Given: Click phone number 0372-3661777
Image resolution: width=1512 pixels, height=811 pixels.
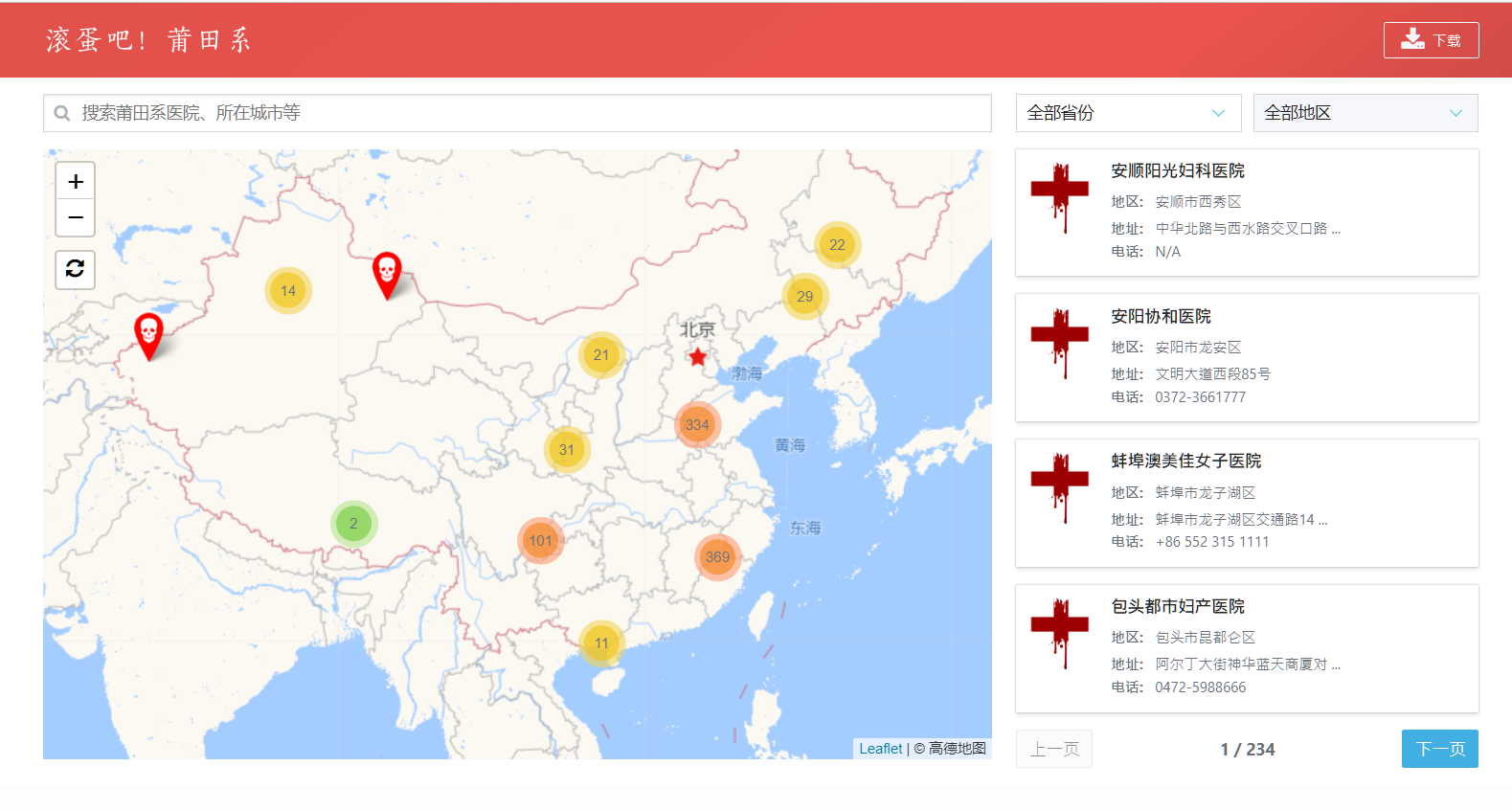Looking at the screenshot, I should coord(1201,397).
